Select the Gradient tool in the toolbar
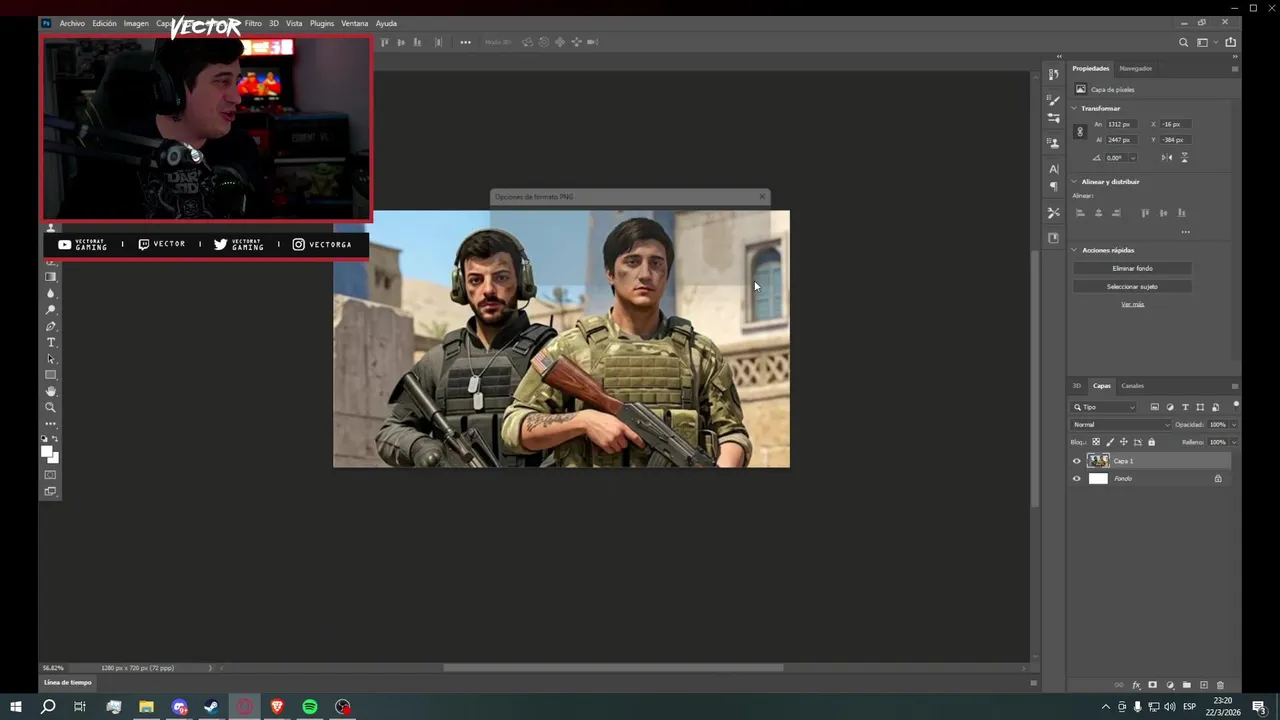 coord(51,277)
